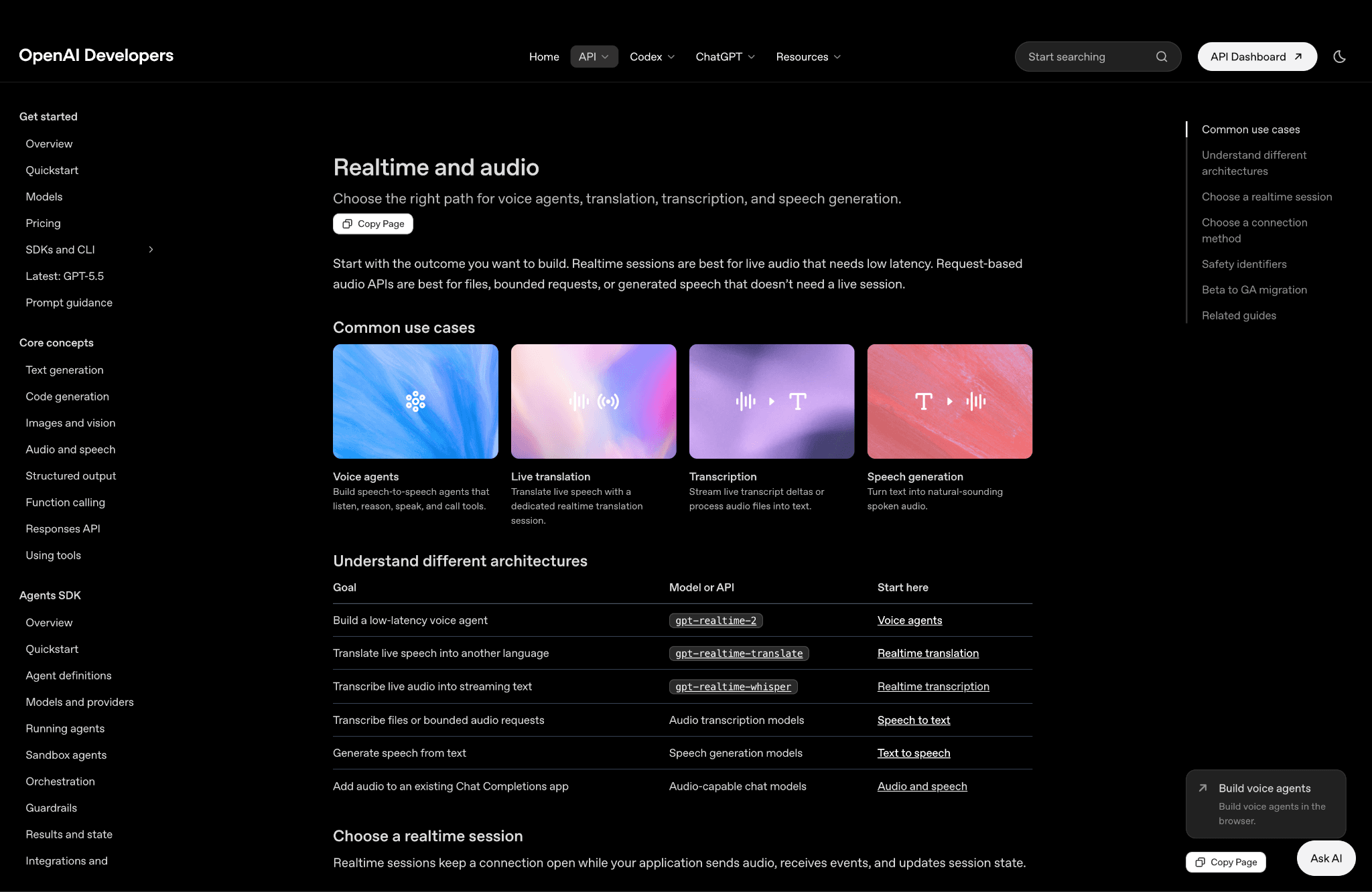The width and height of the screenshot is (1372, 892).
Task: Open the Ask AI assistant
Action: pyautogui.click(x=1326, y=859)
